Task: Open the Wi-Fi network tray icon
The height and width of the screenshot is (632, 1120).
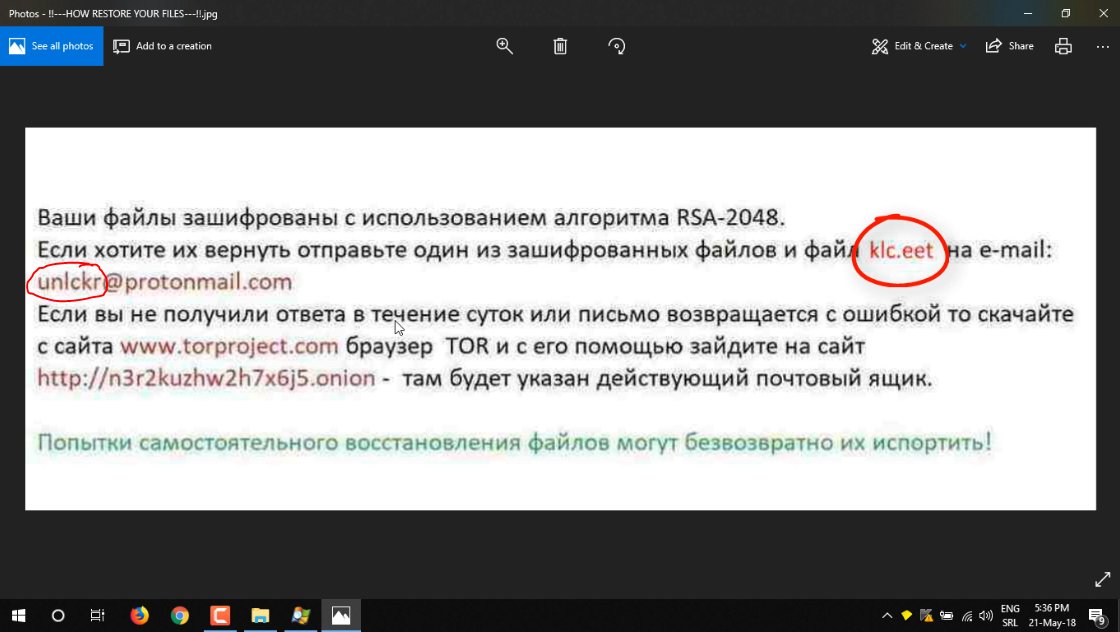Action: tap(966, 616)
